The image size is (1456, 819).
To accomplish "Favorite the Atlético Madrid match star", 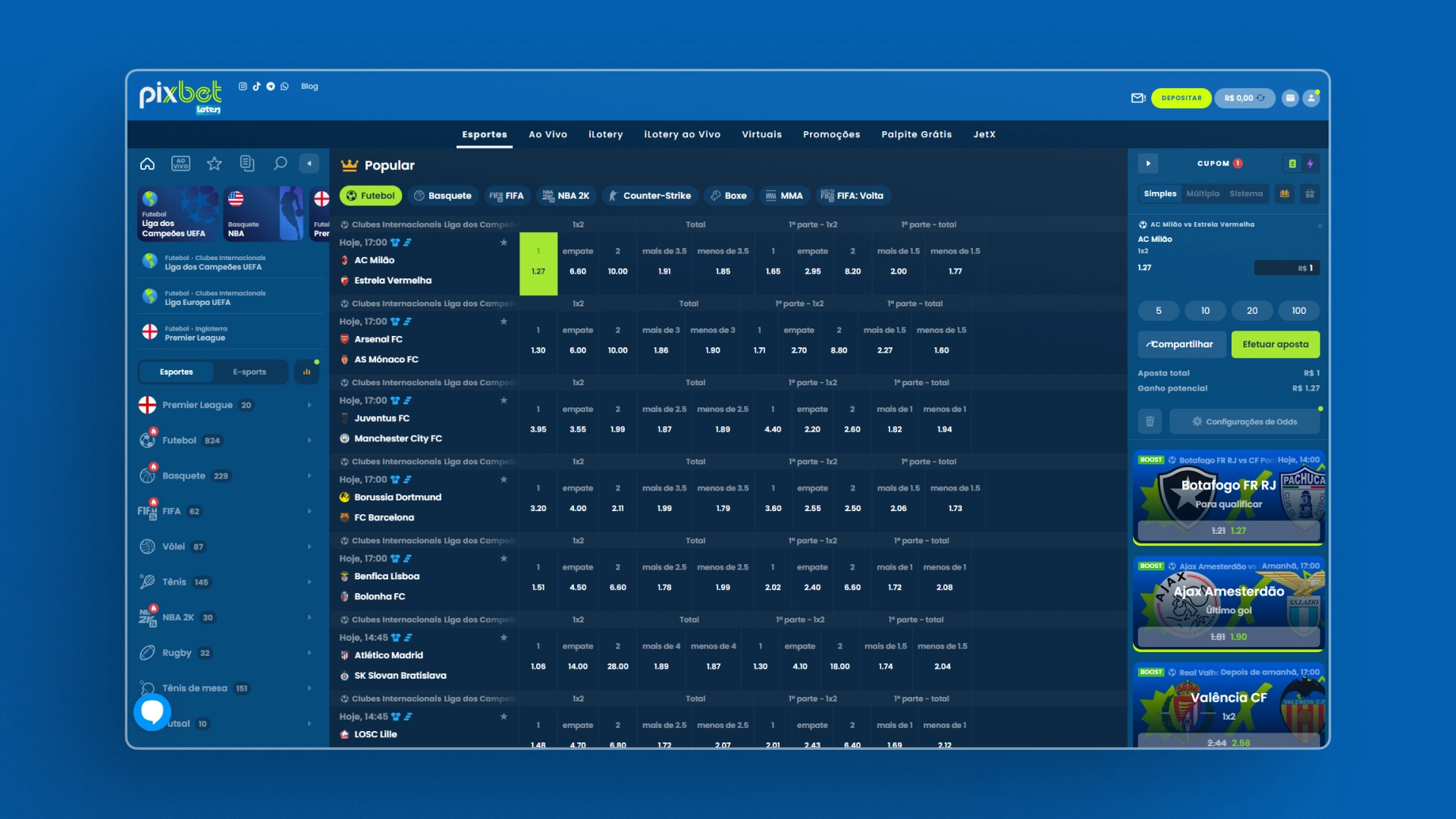I will (x=504, y=638).
